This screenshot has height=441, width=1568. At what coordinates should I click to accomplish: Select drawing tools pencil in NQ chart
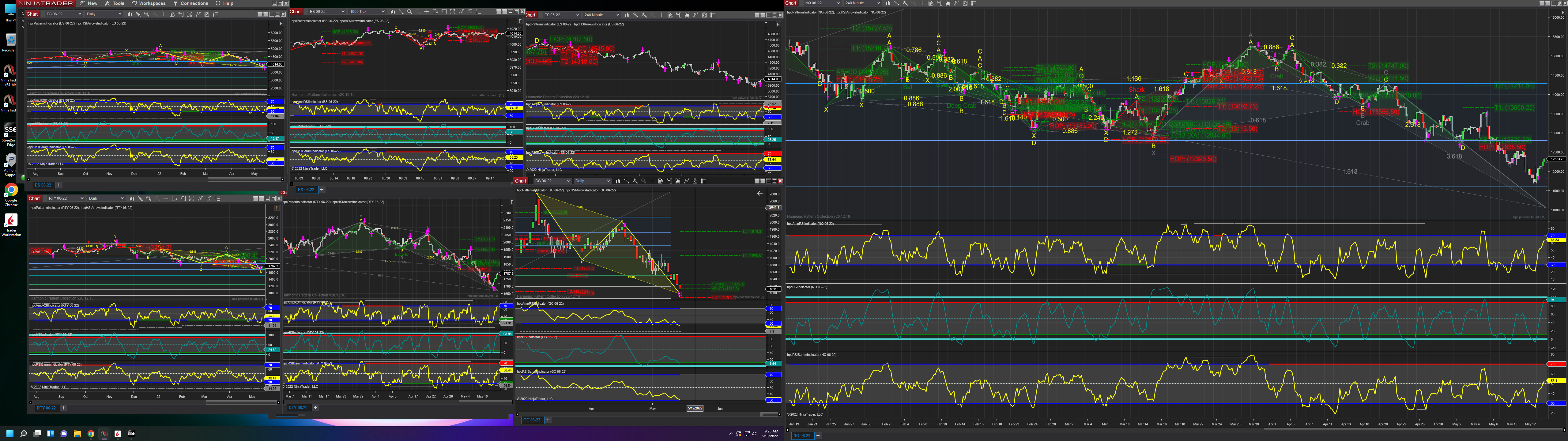[x=897, y=3]
